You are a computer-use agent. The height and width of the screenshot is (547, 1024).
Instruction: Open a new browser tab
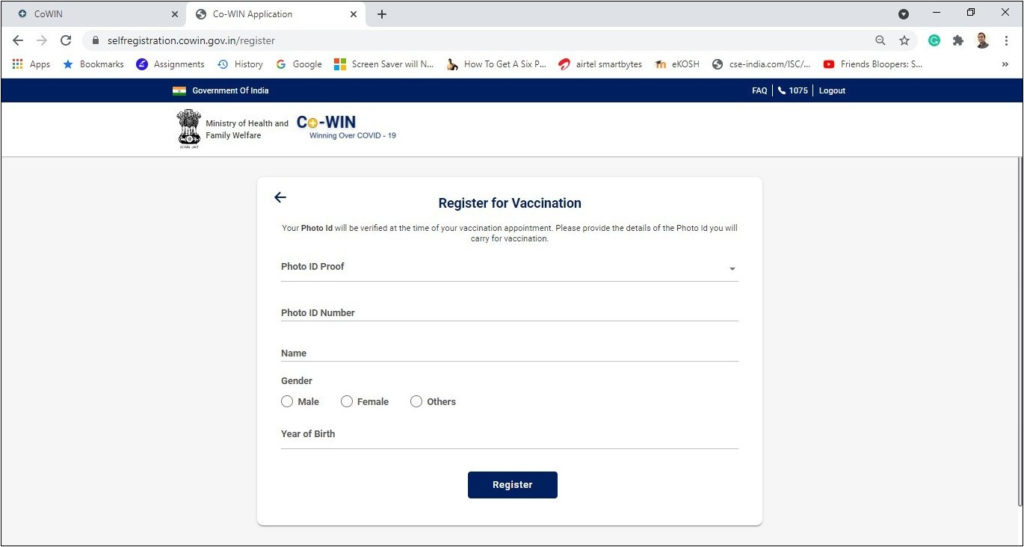pos(382,14)
